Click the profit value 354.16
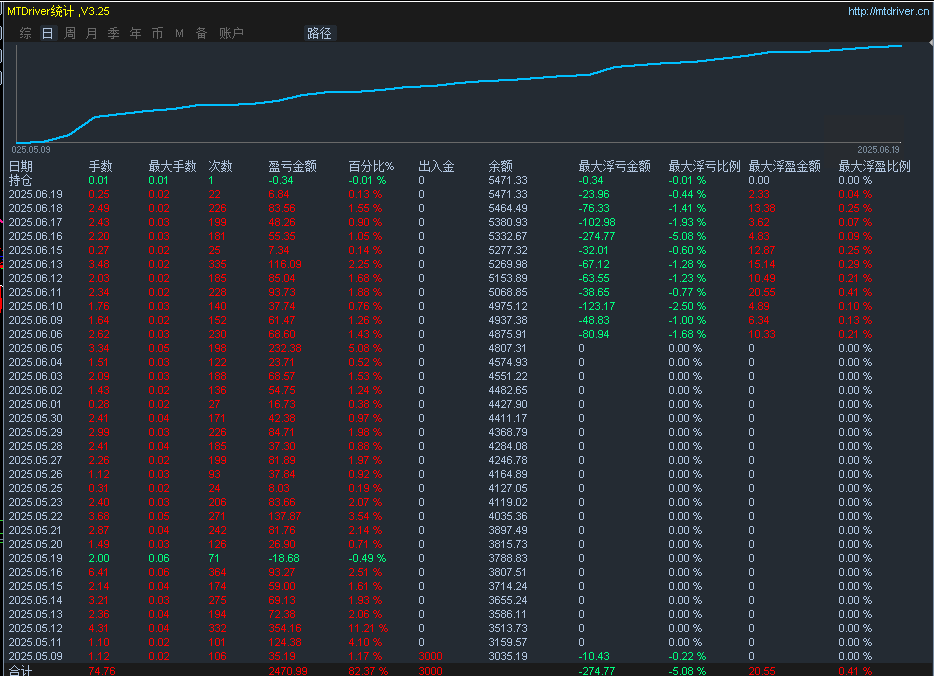The height and width of the screenshot is (676, 934). pos(285,628)
